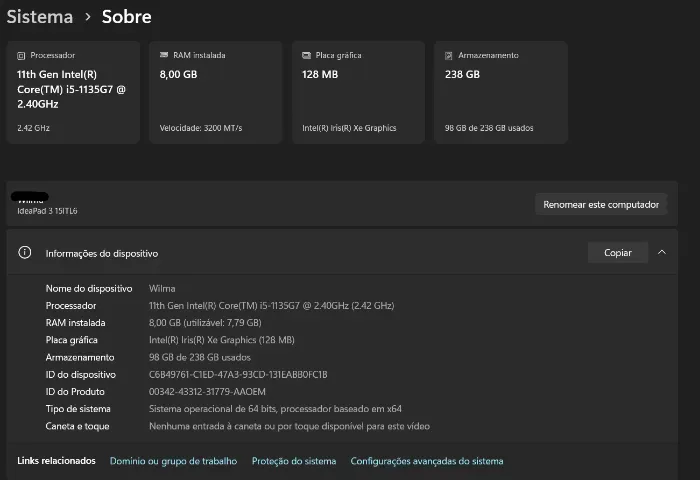Click the ID do dispositivo value C6B49761-C1ED
This screenshot has width=700, height=480.
tap(238, 375)
